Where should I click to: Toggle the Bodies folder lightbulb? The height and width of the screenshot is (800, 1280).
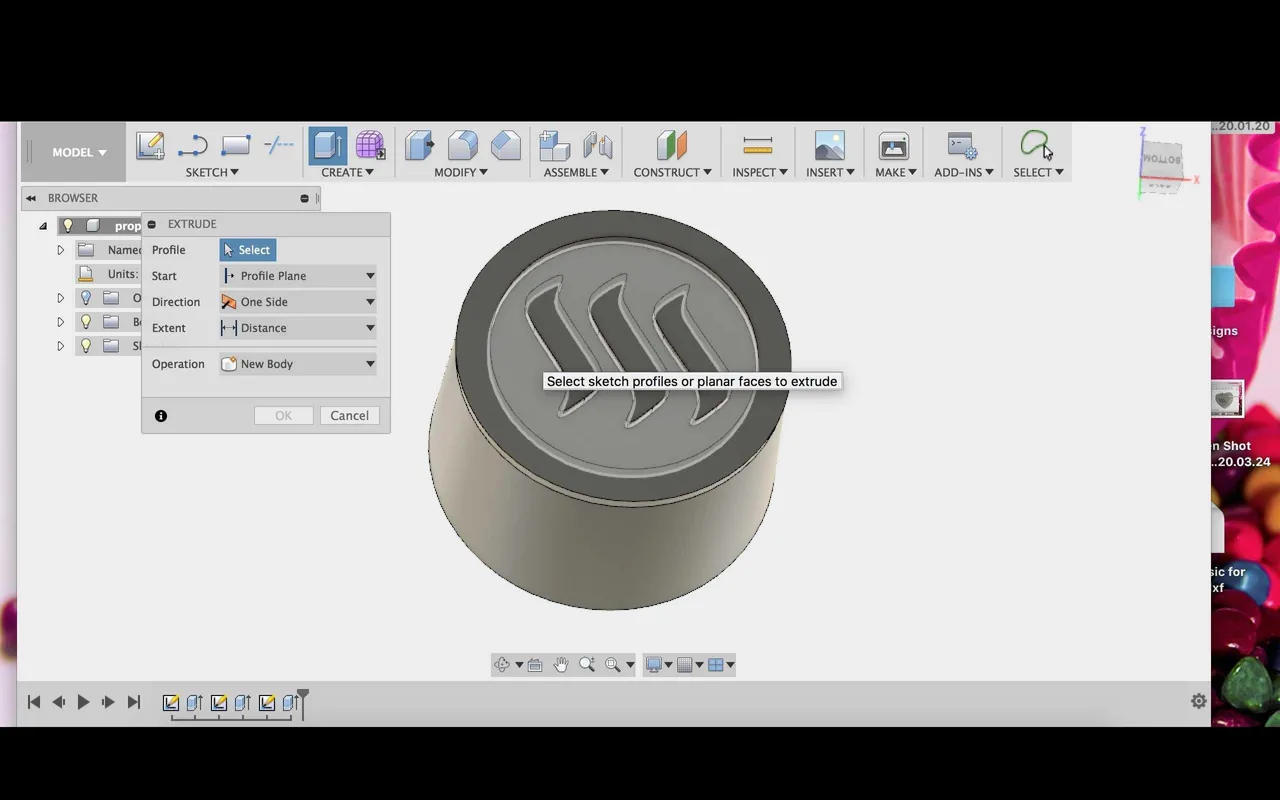pyautogui.click(x=86, y=322)
